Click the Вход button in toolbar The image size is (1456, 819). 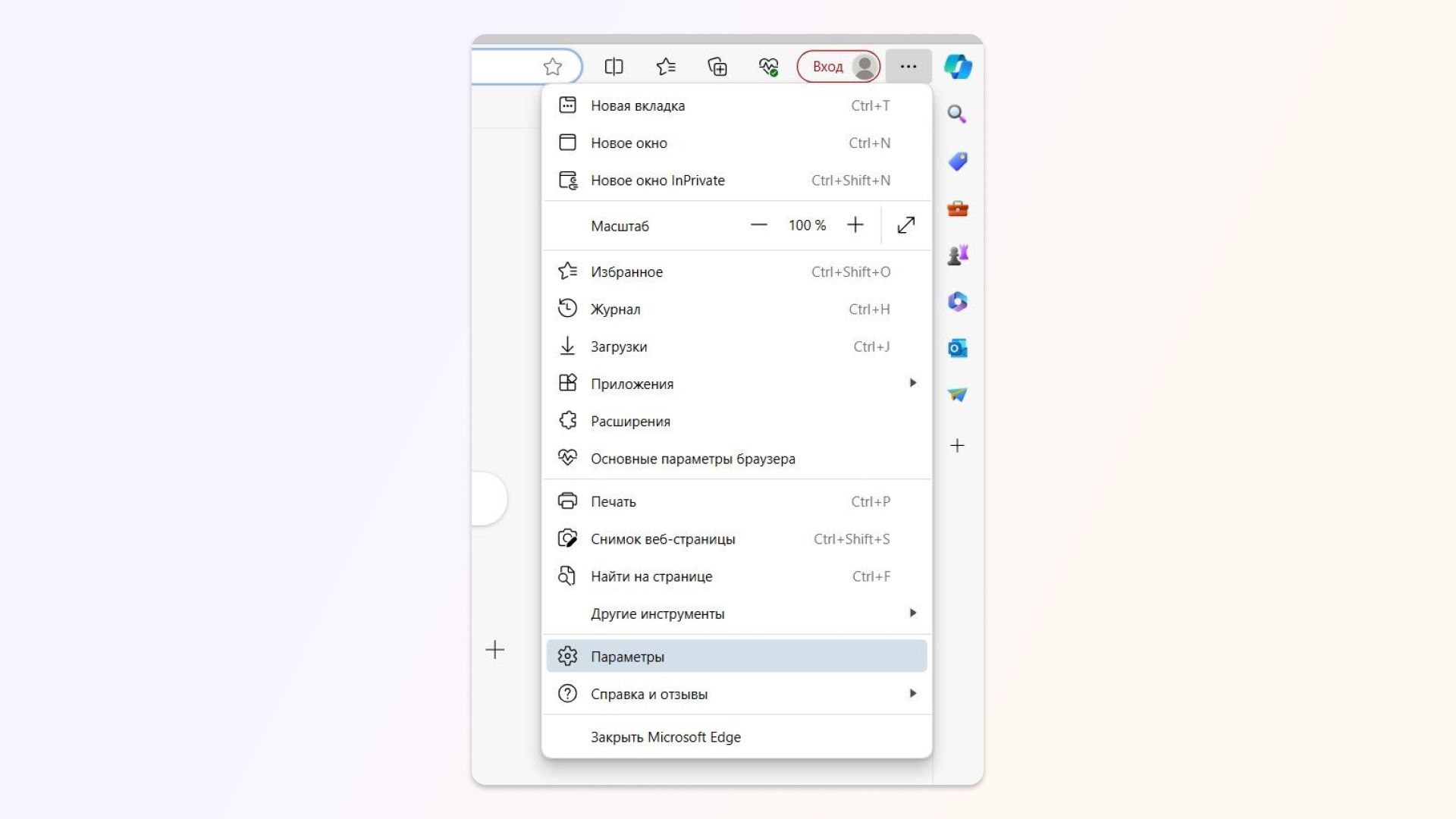(838, 66)
